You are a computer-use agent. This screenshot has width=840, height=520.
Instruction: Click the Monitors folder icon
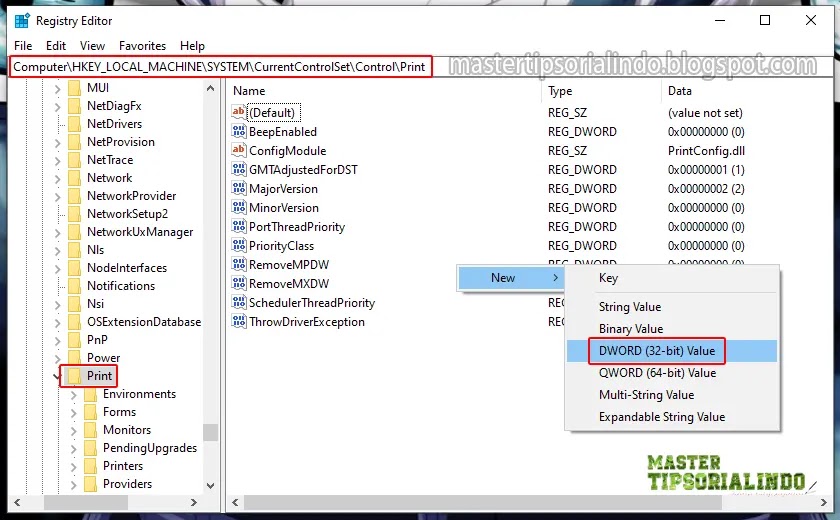(91, 429)
